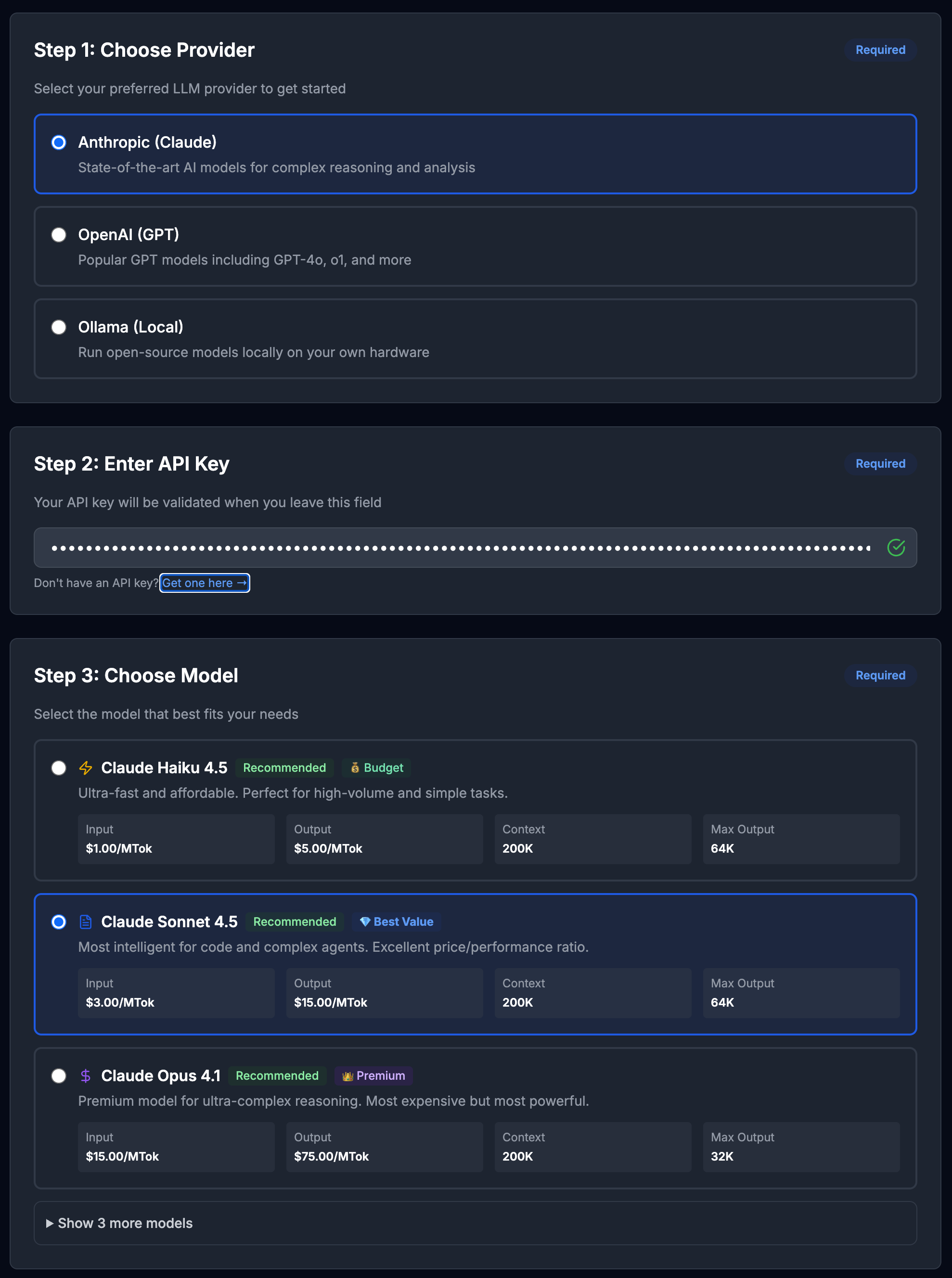952x1278 pixels.
Task: Select the Claude Opus 4.1 model
Action: pos(59,1076)
